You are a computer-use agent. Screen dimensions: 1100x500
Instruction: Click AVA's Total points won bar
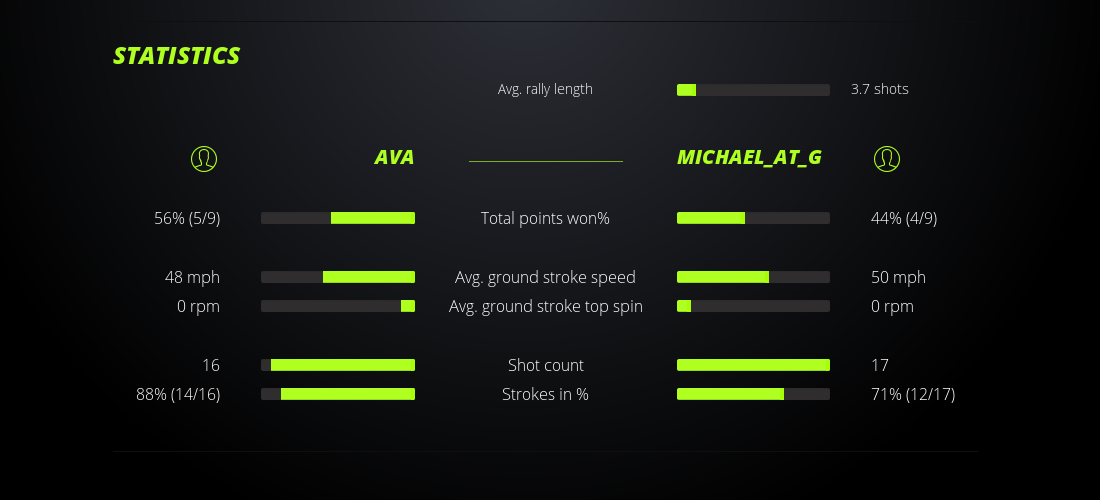(x=338, y=218)
